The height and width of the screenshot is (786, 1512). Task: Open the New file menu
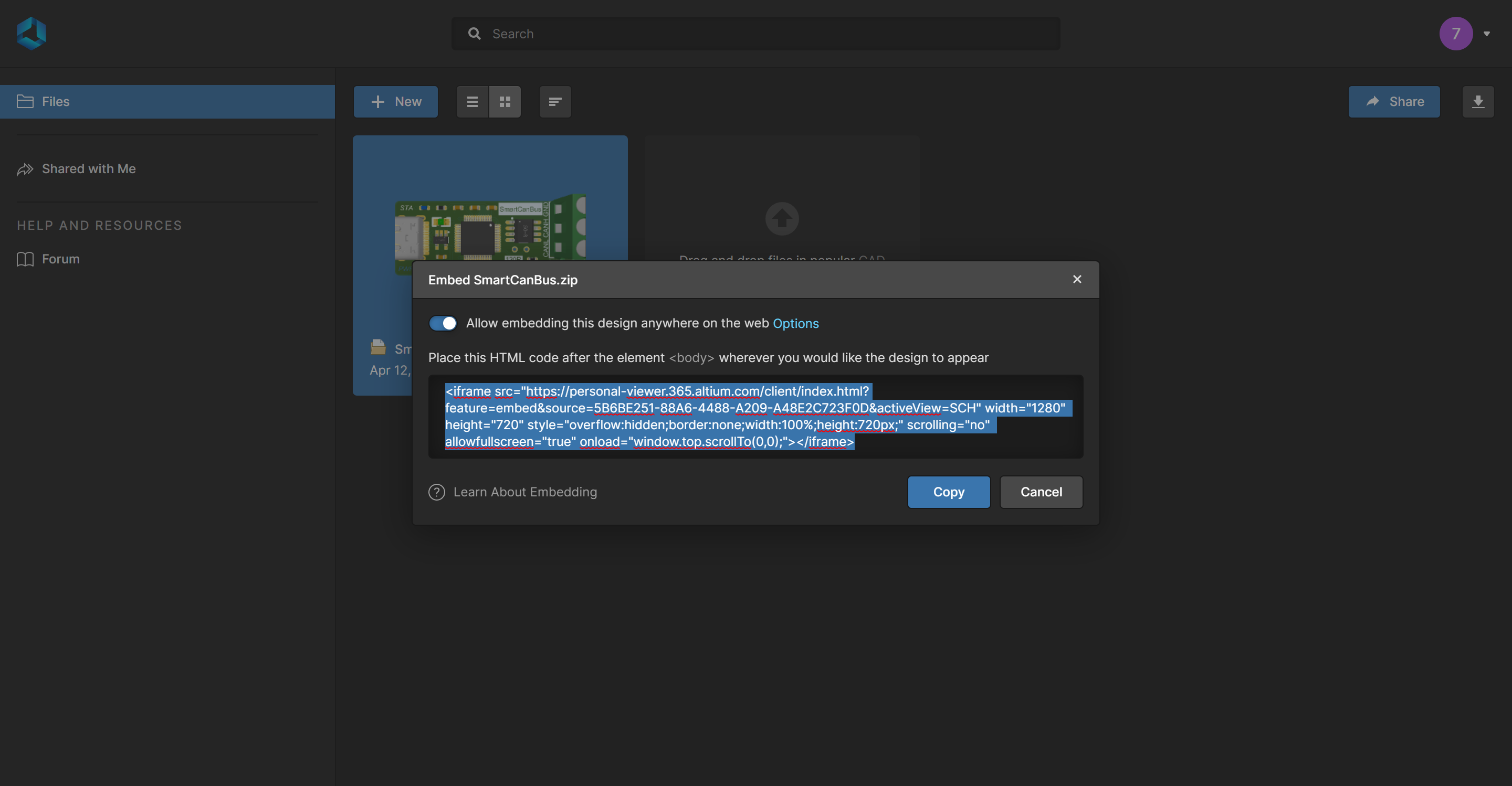coord(396,102)
